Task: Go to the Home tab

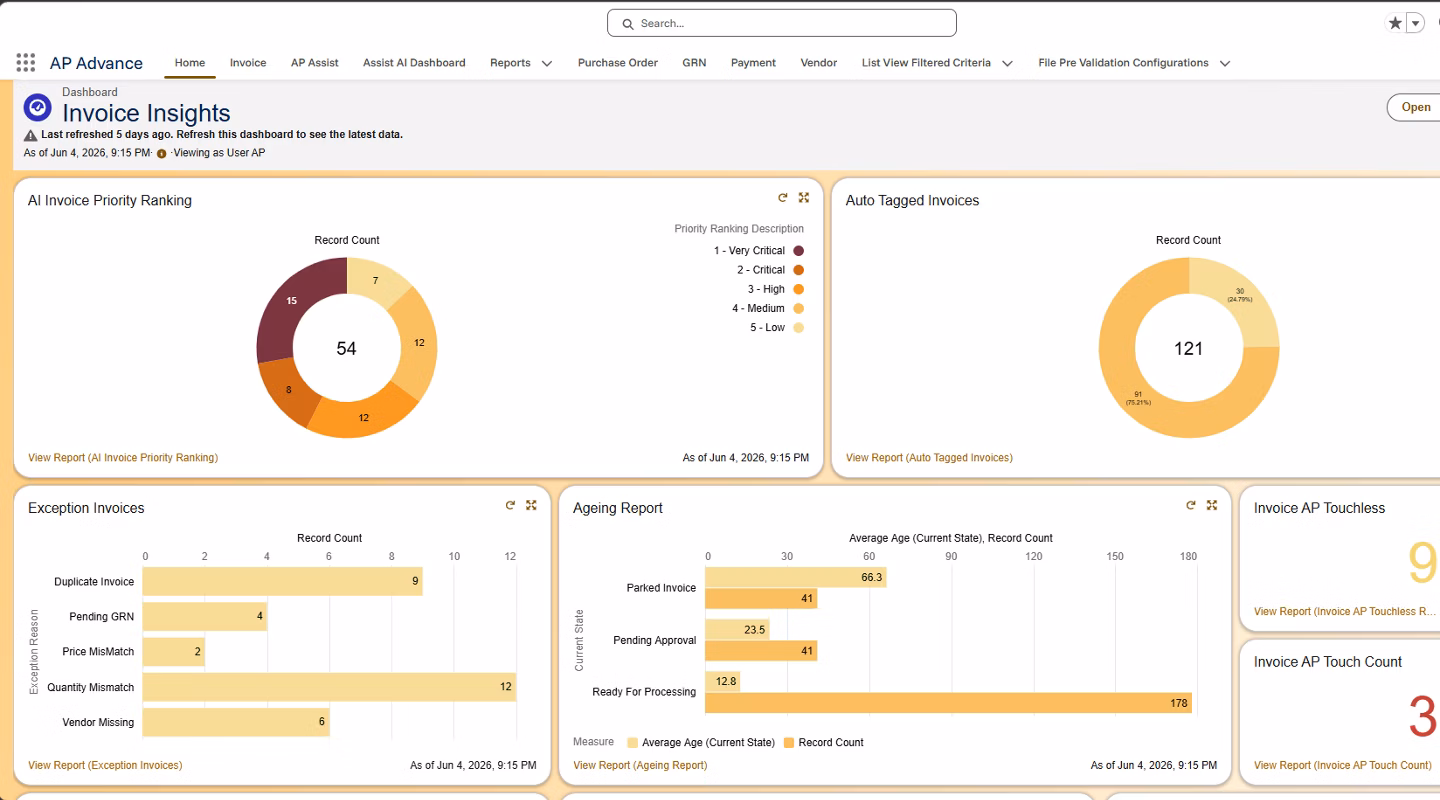Action: 190,62
